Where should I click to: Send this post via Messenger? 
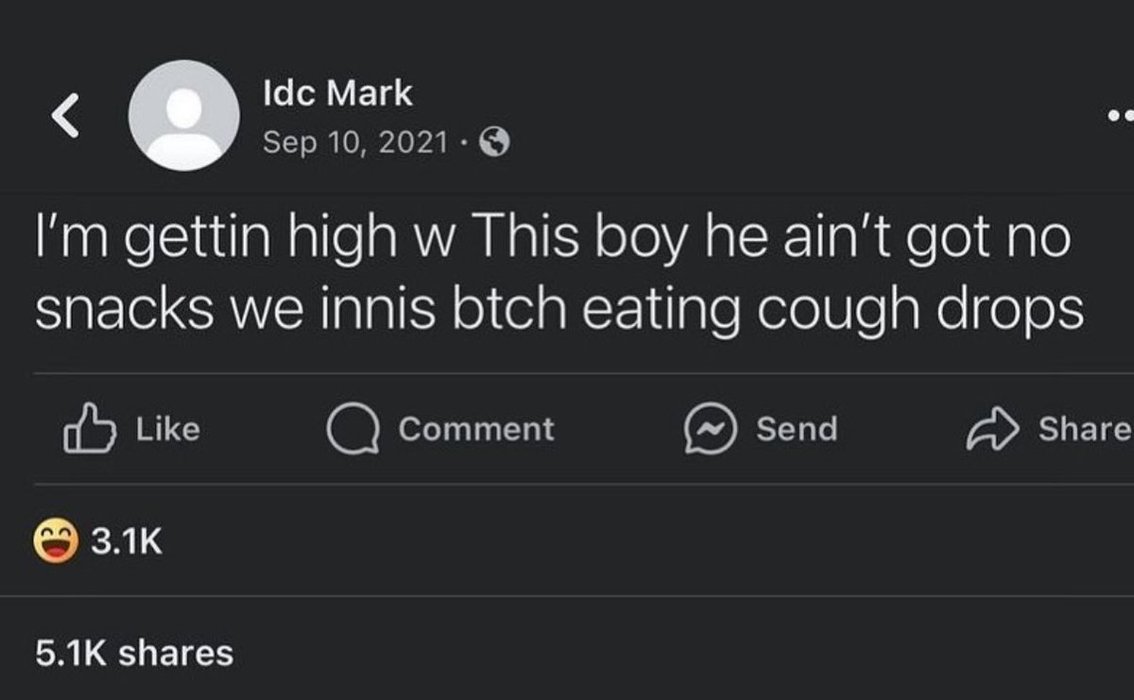point(761,428)
